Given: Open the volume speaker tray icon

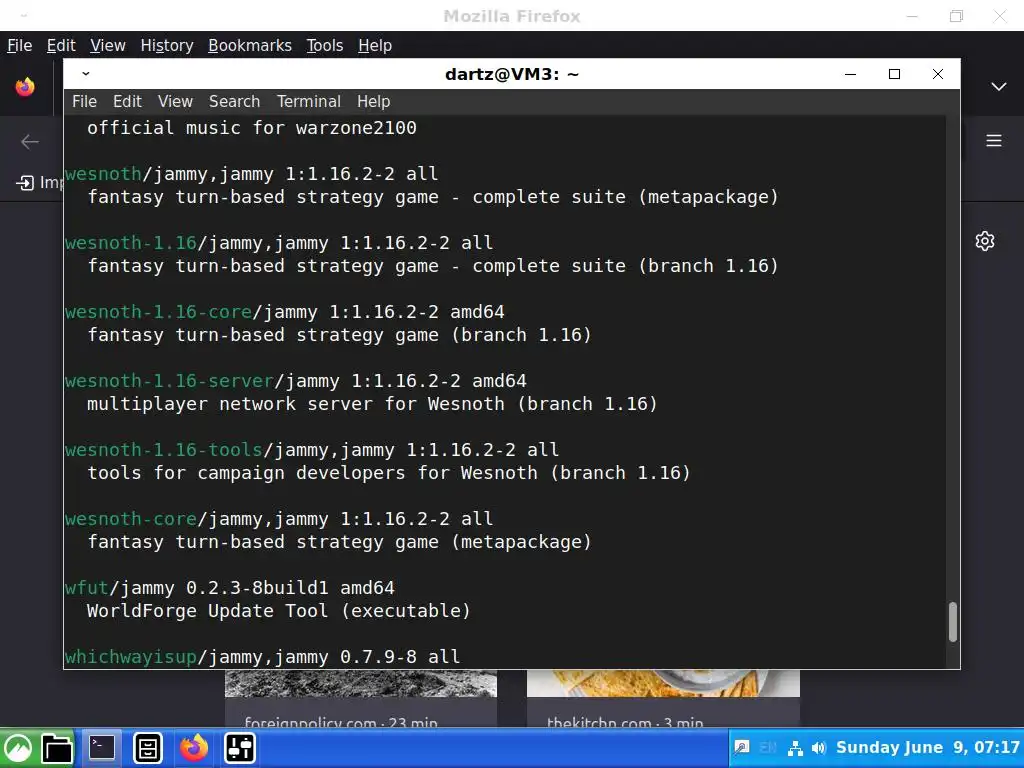Looking at the screenshot, I should (818, 748).
